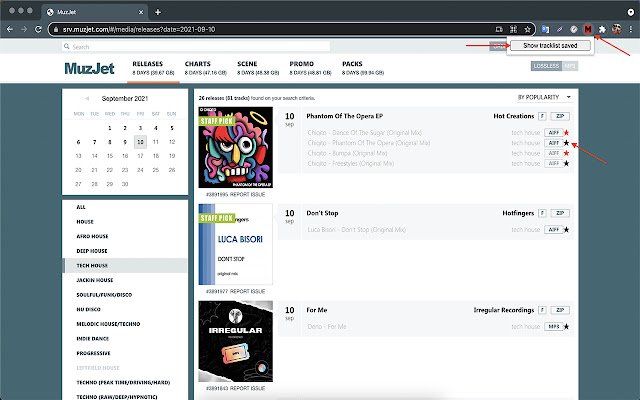
Task: Select September 3 in the calendar
Action: pos(140,128)
